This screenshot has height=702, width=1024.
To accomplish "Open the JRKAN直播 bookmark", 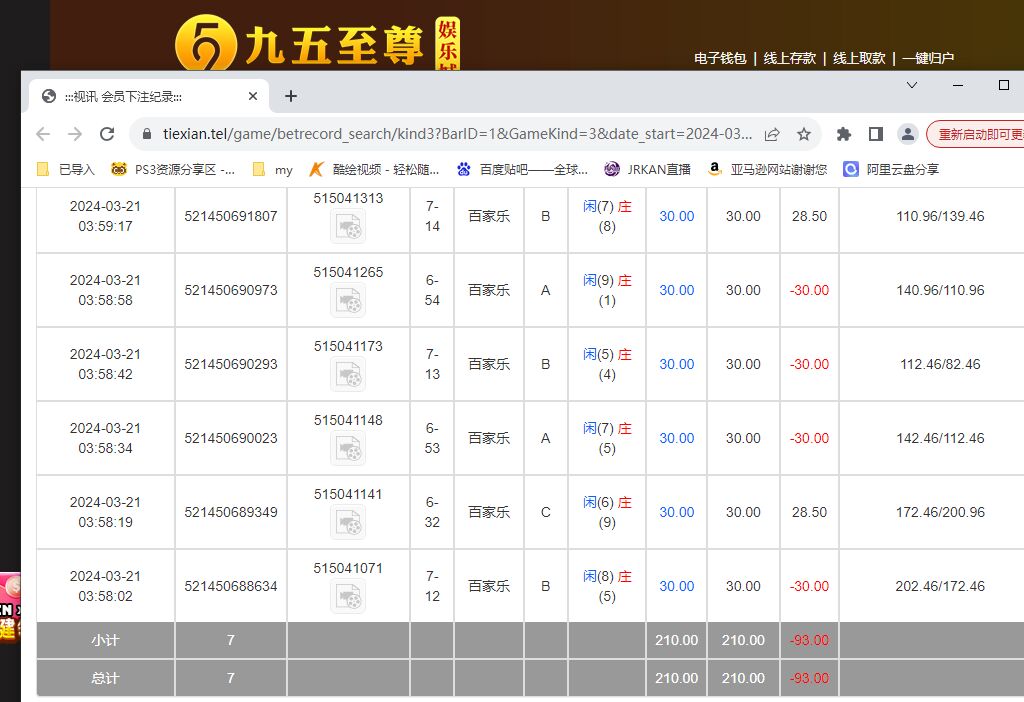I will point(648,169).
